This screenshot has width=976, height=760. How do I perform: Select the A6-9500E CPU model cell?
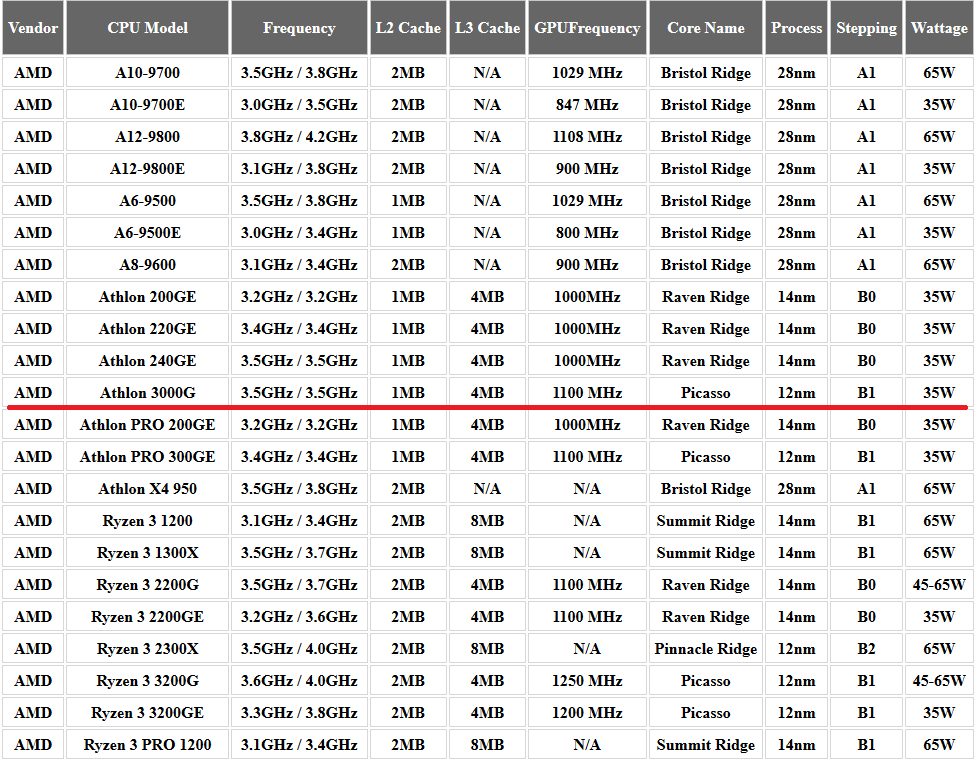[148, 233]
